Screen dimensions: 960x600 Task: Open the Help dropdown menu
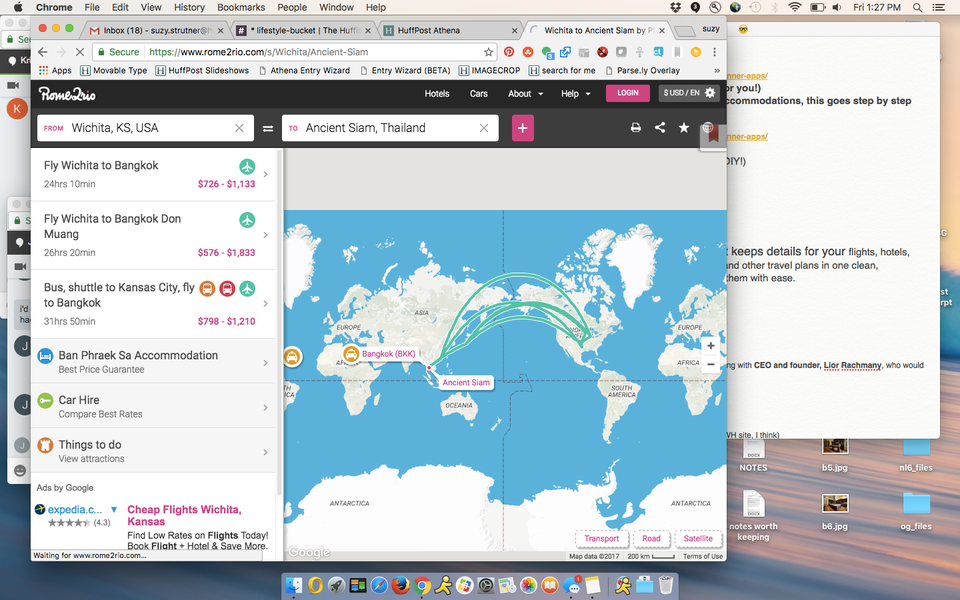[576, 94]
